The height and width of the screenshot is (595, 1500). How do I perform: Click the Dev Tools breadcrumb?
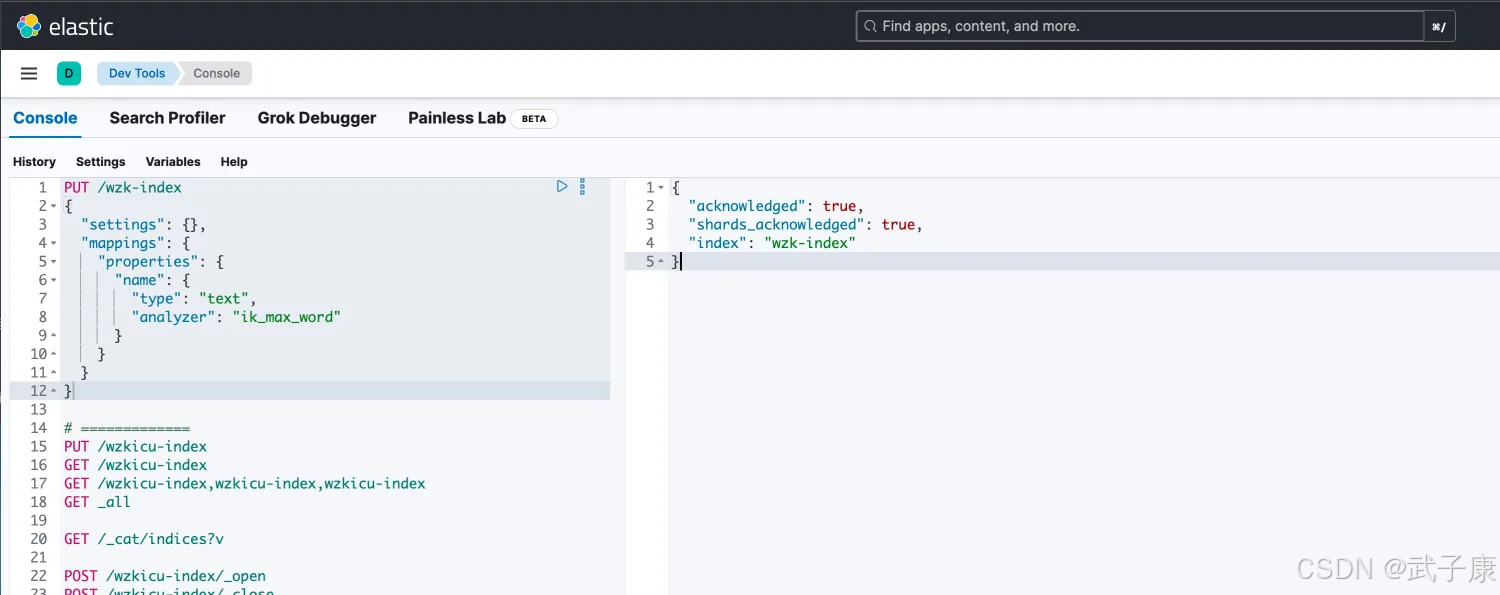[x=137, y=73]
